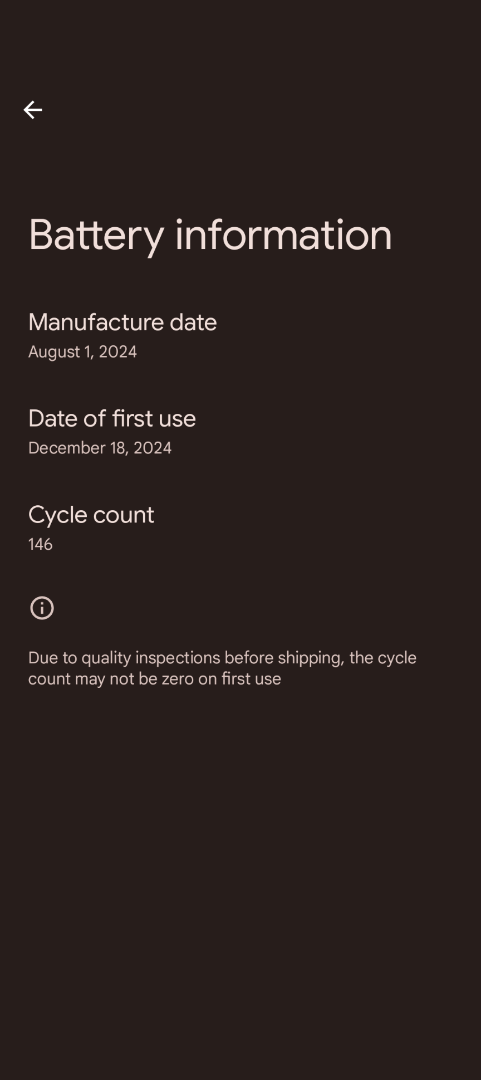Tap the December 18, 2024 value
The width and height of the screenshot is (481, 1080).
click(x=100, y=448)
